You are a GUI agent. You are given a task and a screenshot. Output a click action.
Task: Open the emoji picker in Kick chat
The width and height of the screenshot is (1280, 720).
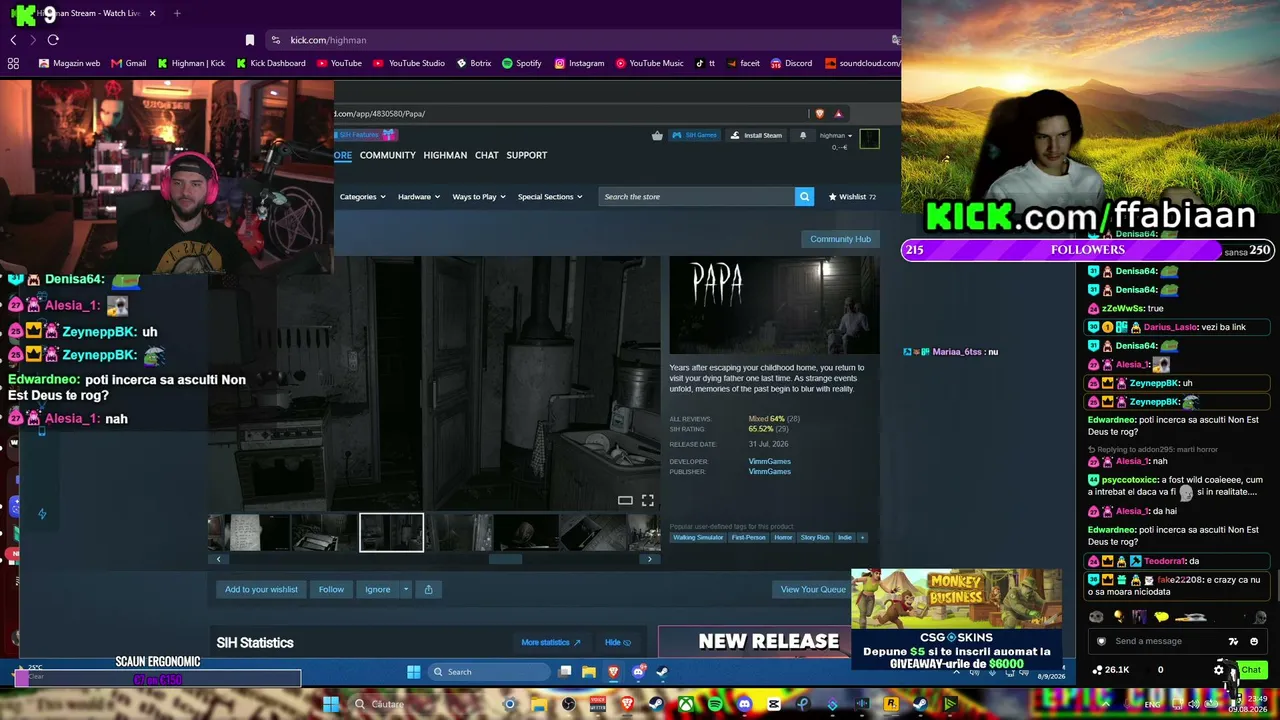1254,642
